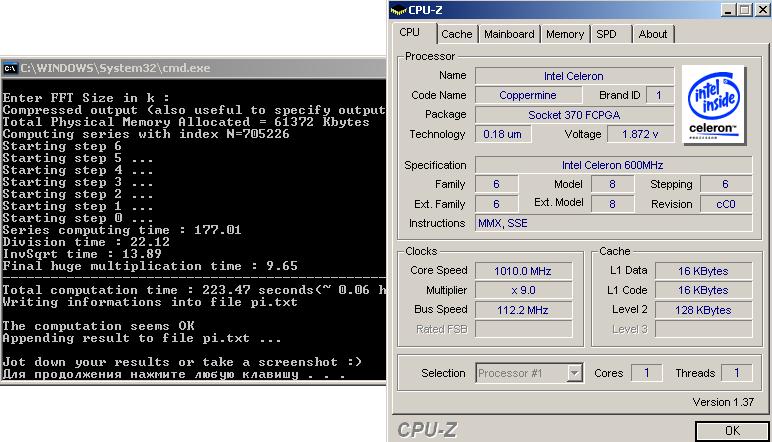This screenshot has height=442, width=772.
Task: Select the Memory tab
Action: [565, 34]
